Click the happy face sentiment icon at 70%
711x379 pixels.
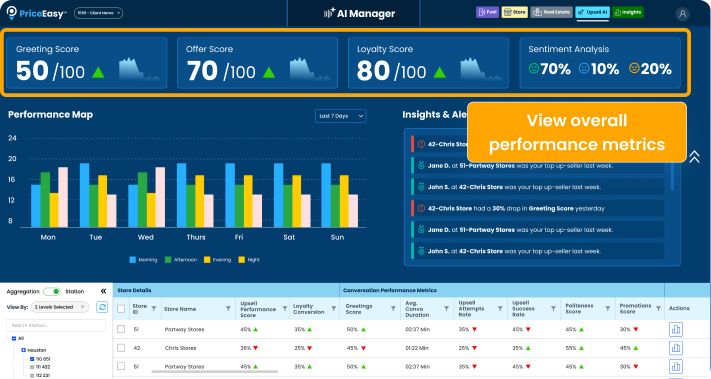click(x=534, y=68)
